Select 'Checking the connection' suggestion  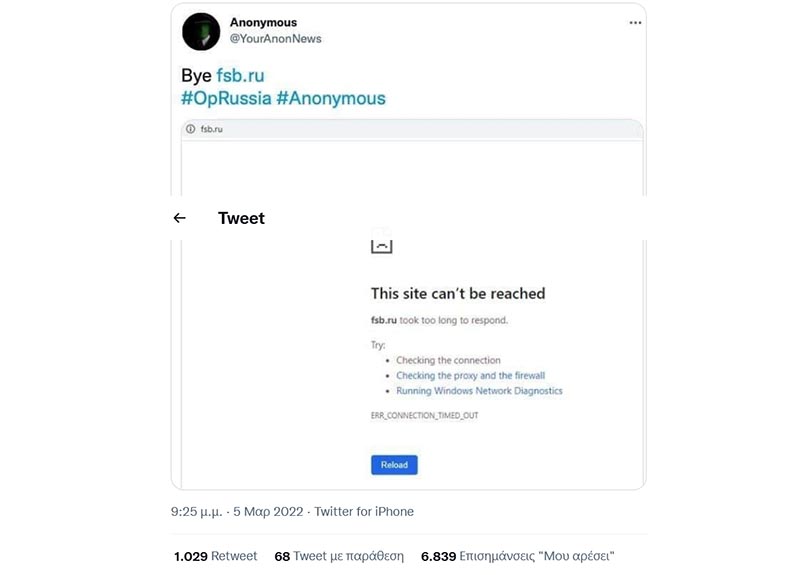(x=448, y=360)
